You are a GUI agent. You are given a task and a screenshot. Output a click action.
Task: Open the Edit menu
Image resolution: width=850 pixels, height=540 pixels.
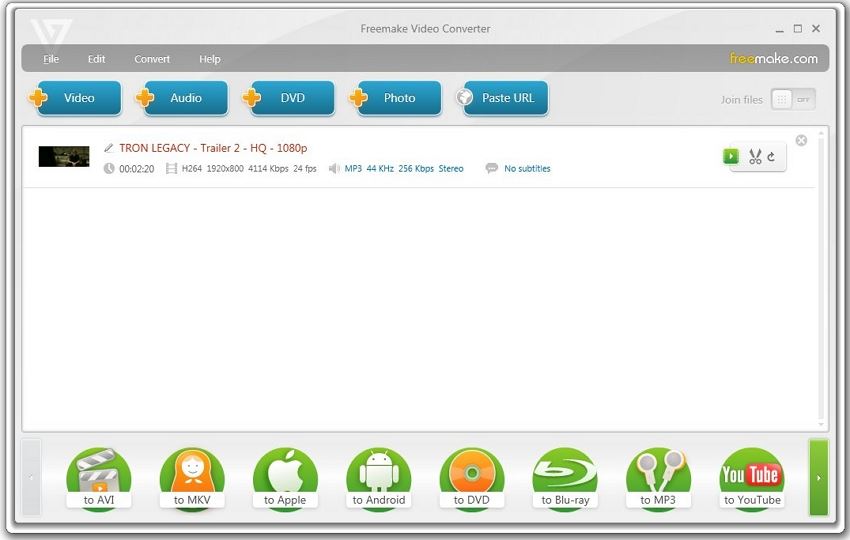pyautogui.click(x=96, y=59)
